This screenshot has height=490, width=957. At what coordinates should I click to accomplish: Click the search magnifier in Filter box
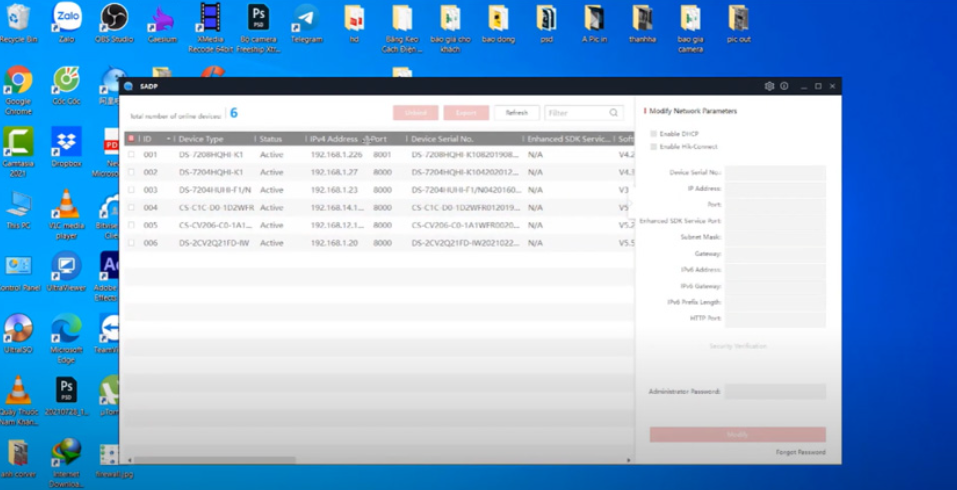615,113
